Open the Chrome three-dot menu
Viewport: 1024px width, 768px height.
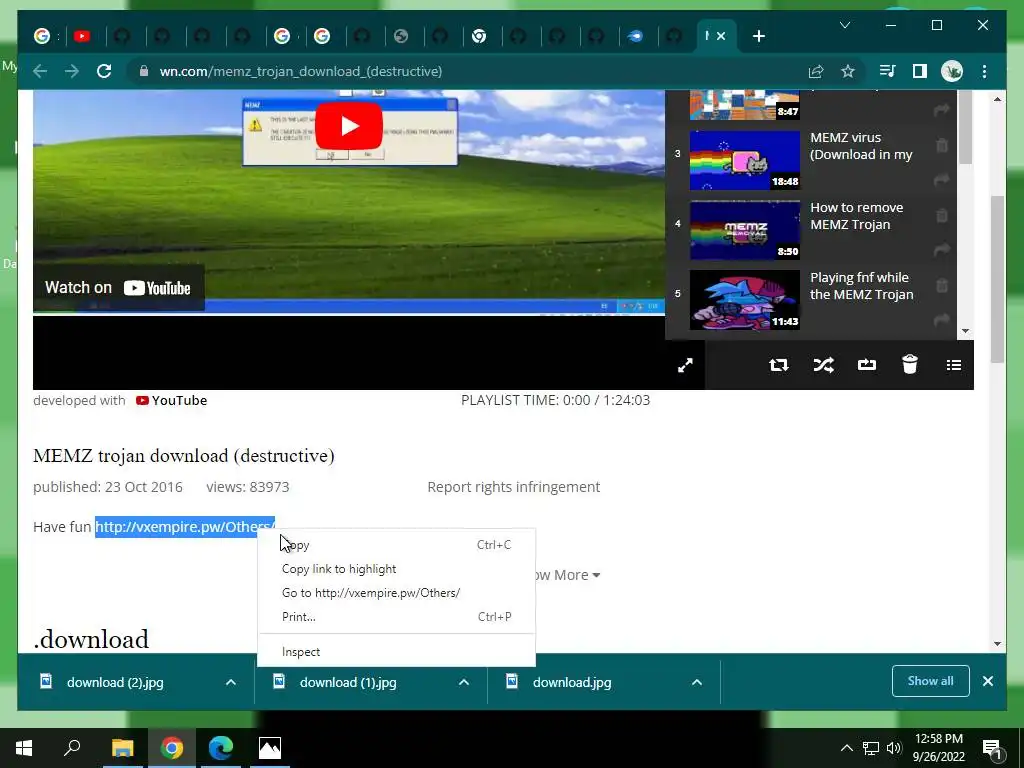point(984,71)
